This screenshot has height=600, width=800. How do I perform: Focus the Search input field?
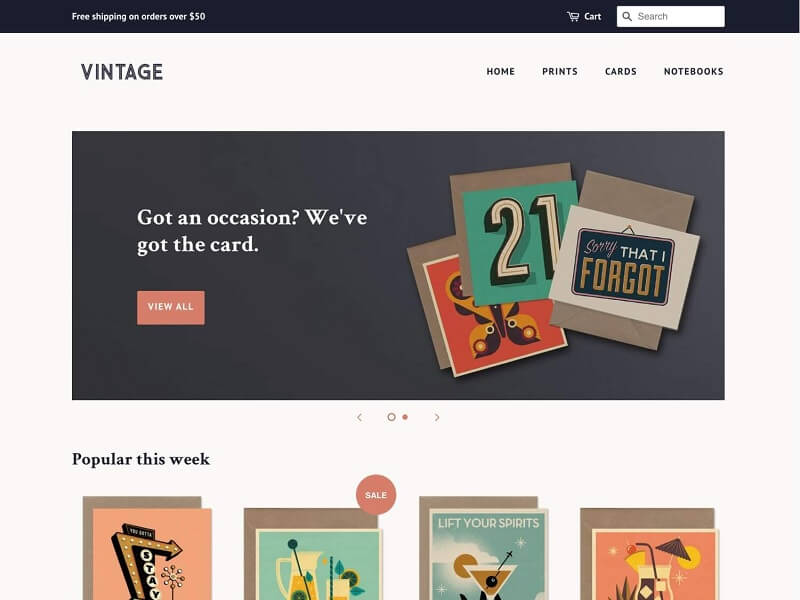click(x=670, y=16)
